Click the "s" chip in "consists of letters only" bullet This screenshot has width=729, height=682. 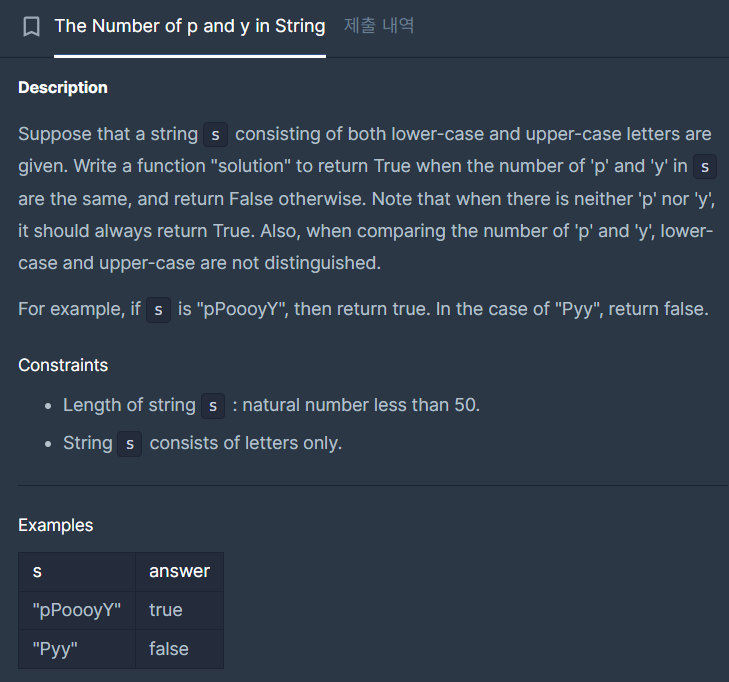pos(130,443)
